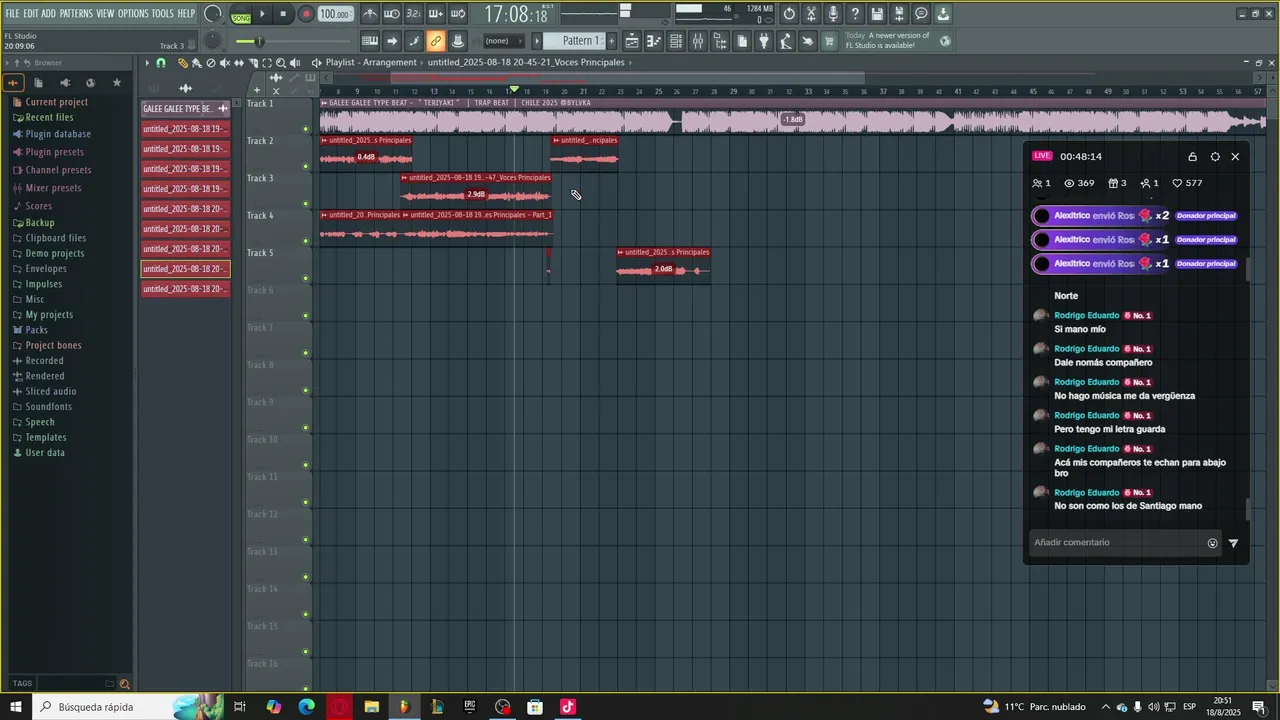
Task: Click the render/export download icon
Action: coord(943,14)
